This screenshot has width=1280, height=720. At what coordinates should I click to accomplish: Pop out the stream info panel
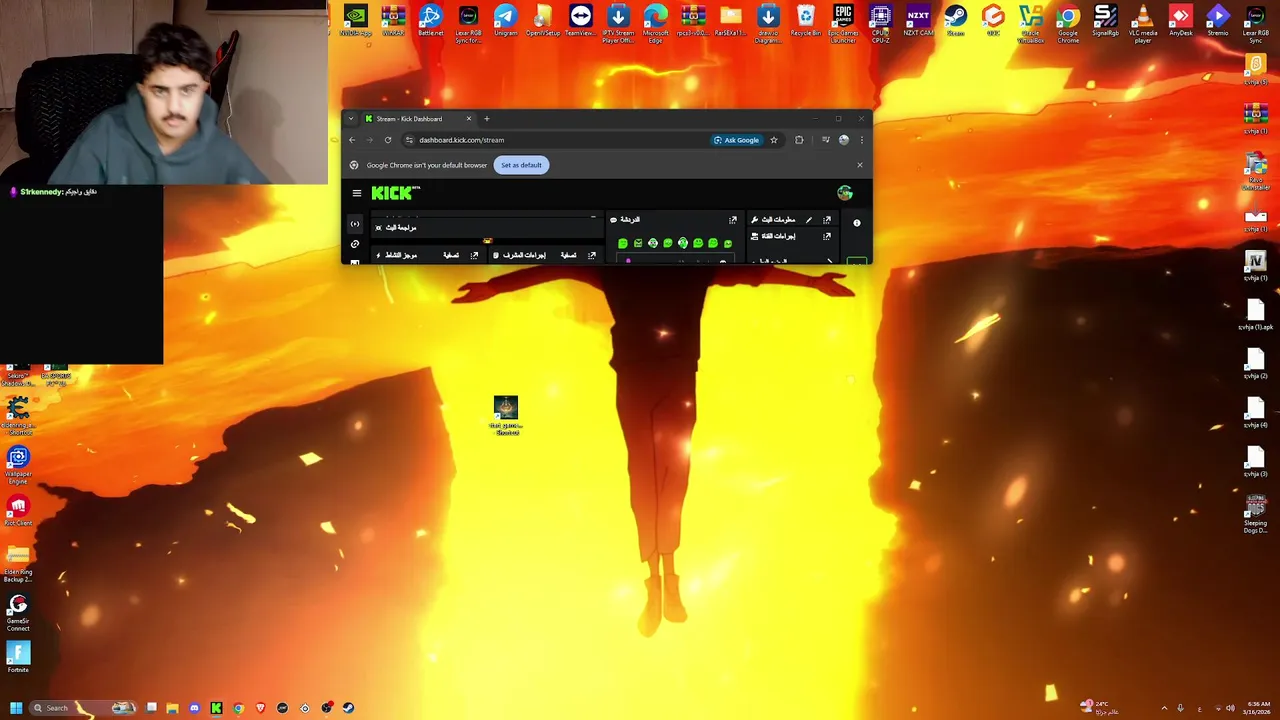827,220
